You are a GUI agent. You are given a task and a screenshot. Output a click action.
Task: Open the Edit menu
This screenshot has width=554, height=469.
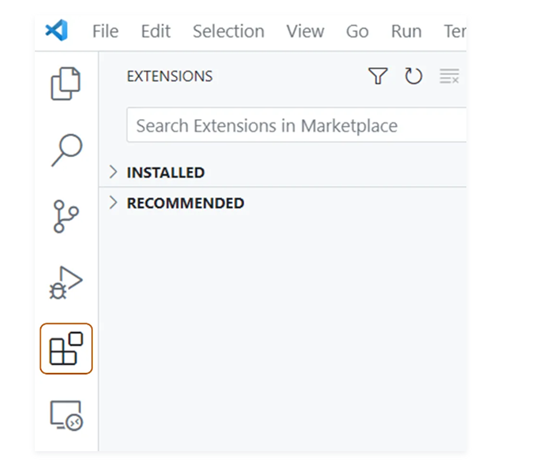pos(156,31)
